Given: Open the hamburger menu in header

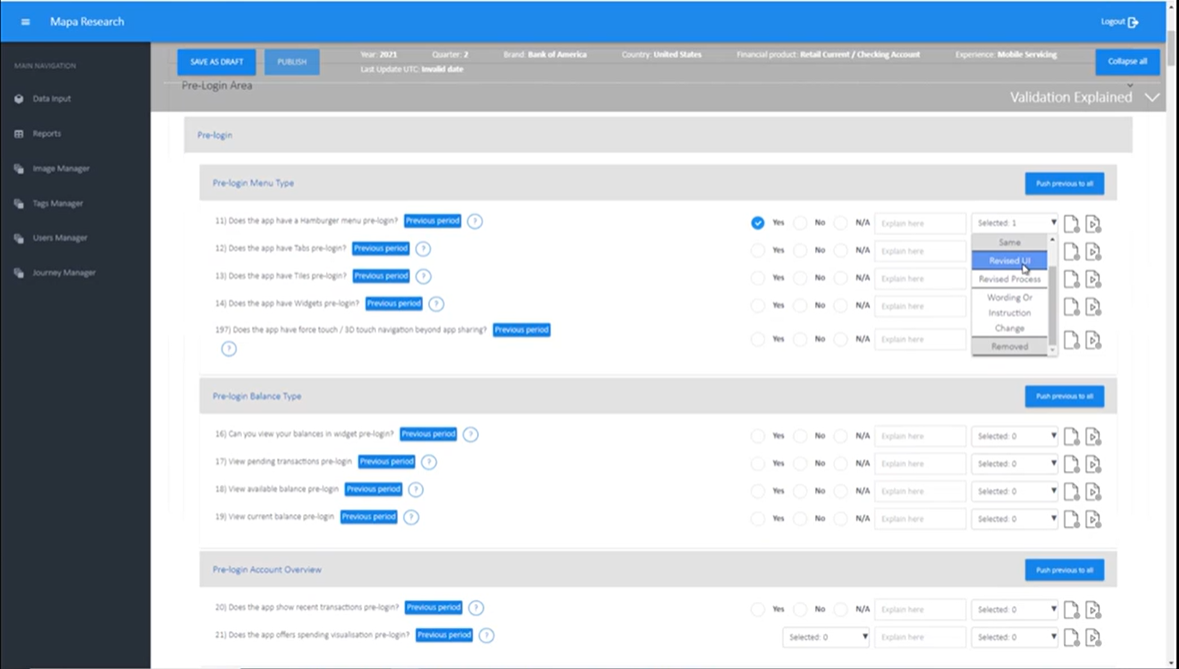Looking at the screenshot, I should click(x=26, y=22).
